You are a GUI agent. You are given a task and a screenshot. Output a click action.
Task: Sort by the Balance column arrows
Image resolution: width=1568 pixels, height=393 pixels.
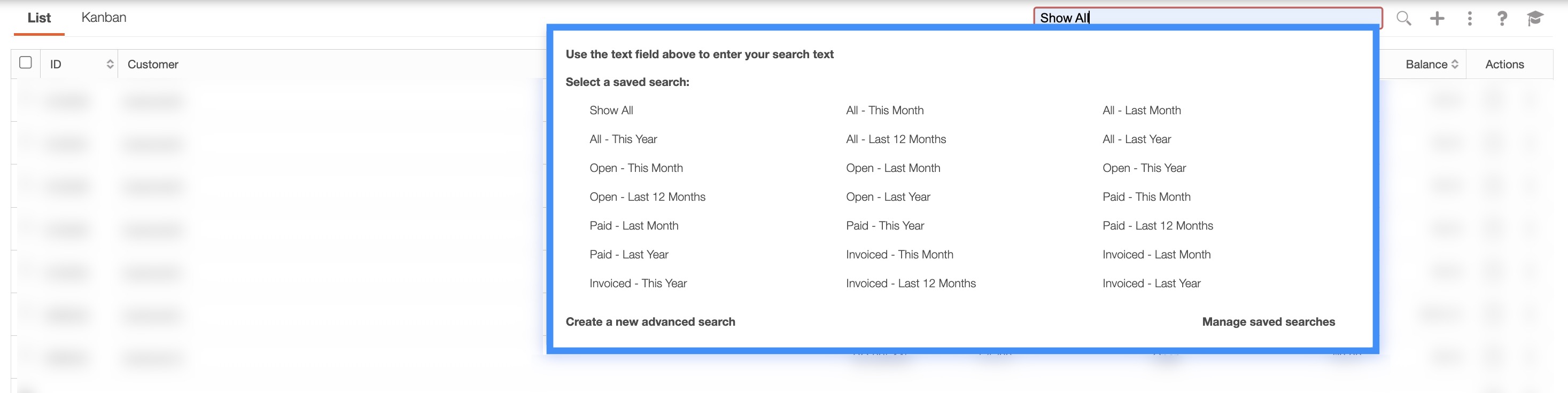[1455, 65]
